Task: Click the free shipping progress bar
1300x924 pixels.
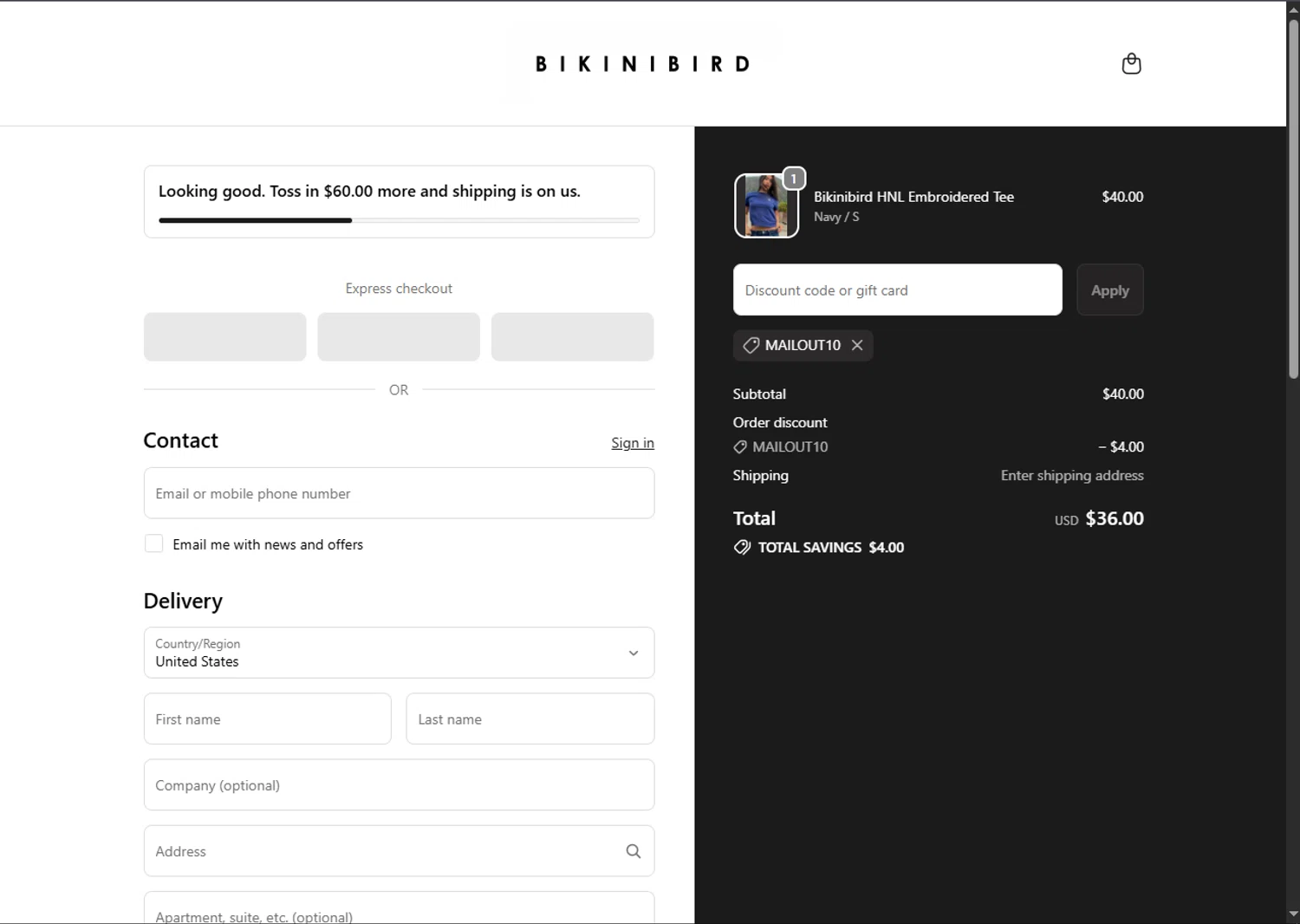Action: pos(399,220)
